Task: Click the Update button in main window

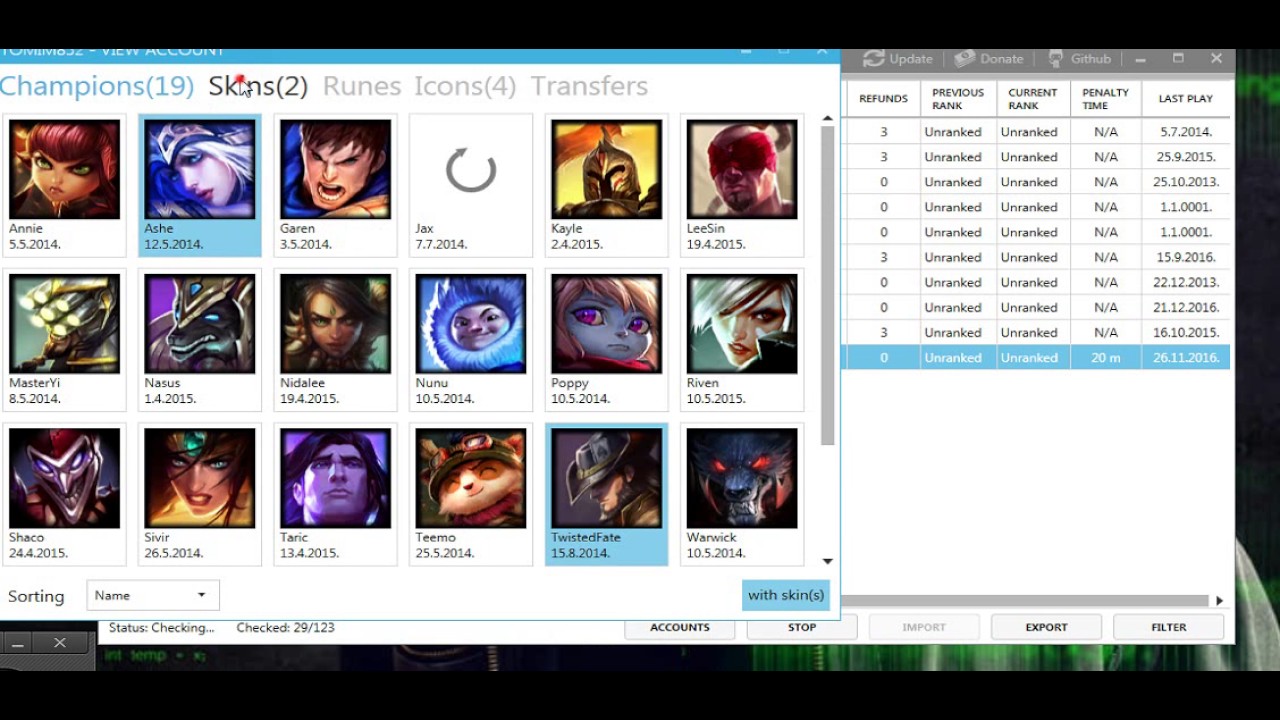Action: 898,59
